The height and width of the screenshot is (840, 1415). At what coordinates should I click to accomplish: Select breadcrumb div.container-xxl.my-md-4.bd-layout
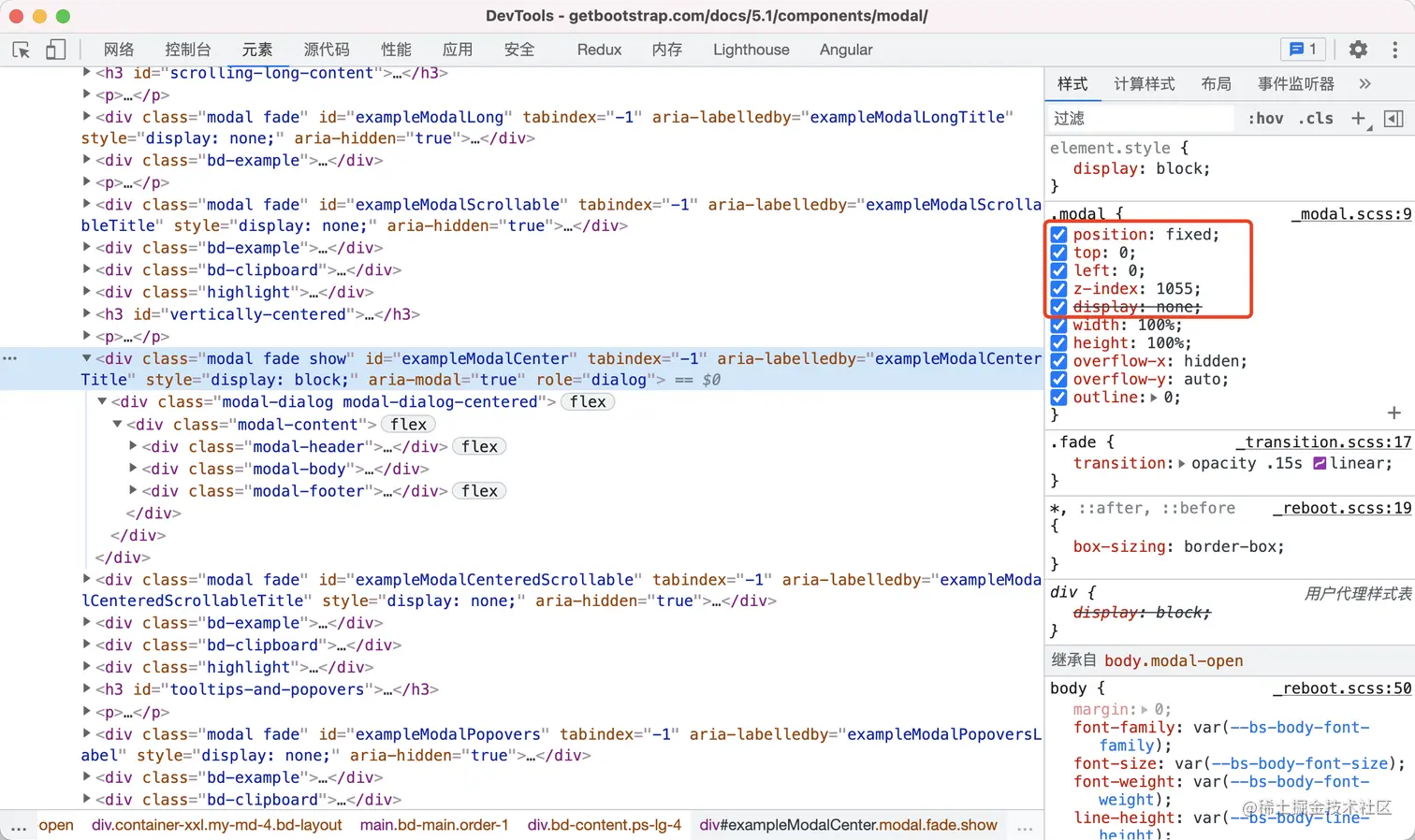[x=217, y=825]
